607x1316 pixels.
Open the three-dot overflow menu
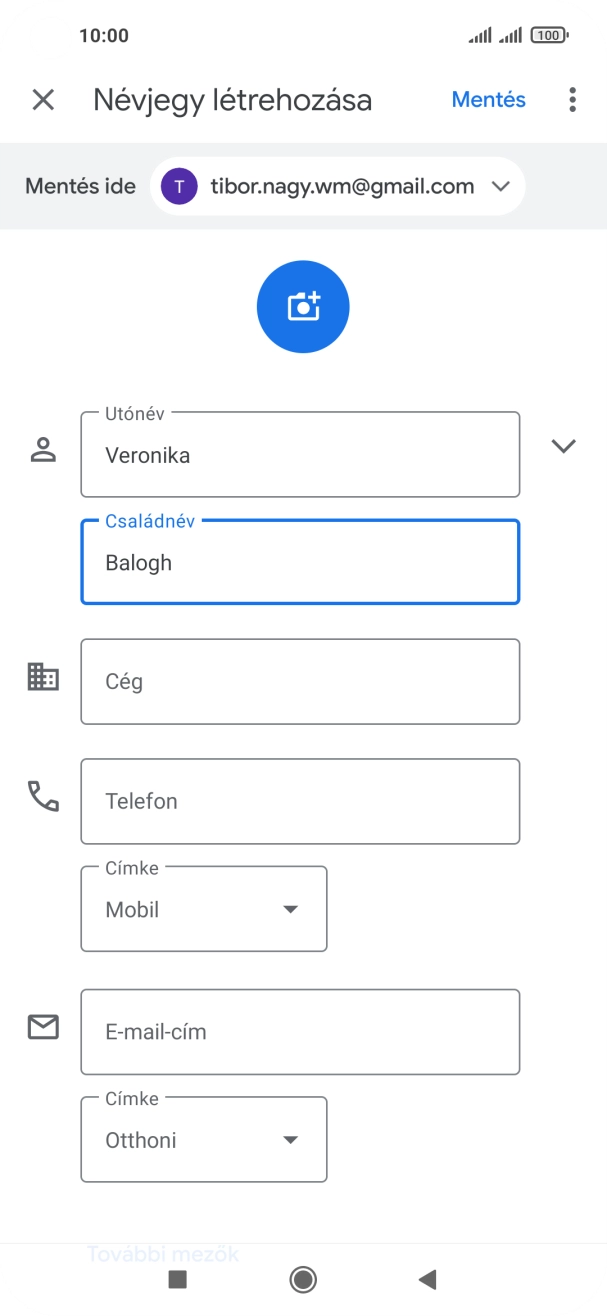coord(571,99)
